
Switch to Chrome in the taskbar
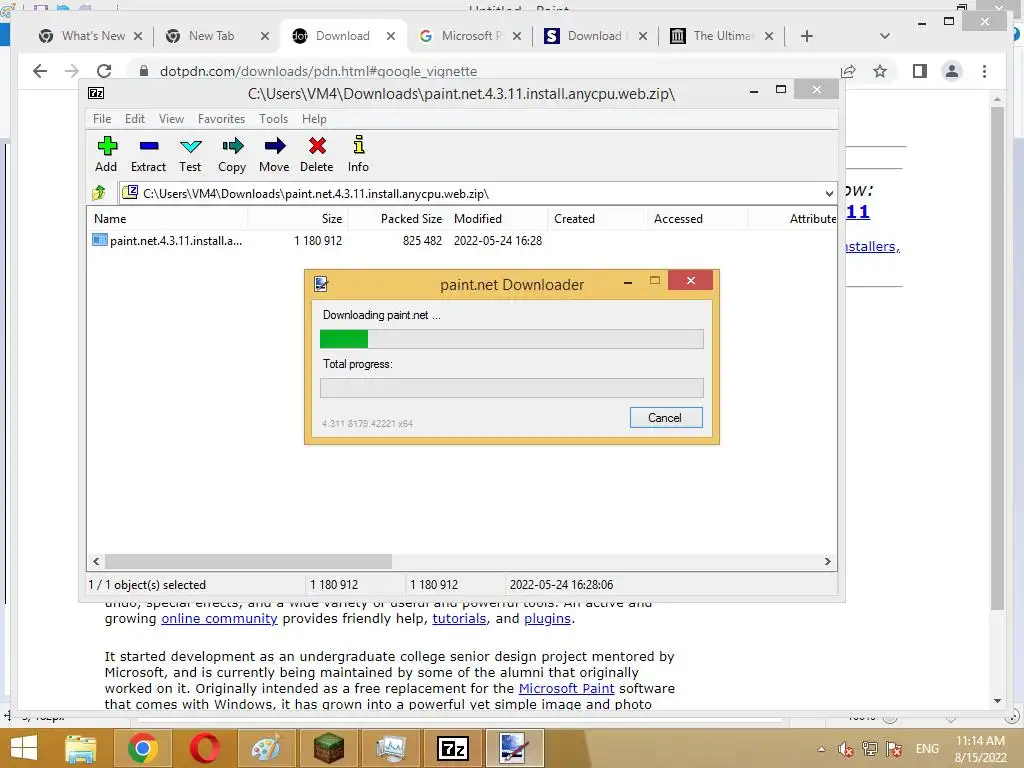pyautogui.click(x=142, y=748)
